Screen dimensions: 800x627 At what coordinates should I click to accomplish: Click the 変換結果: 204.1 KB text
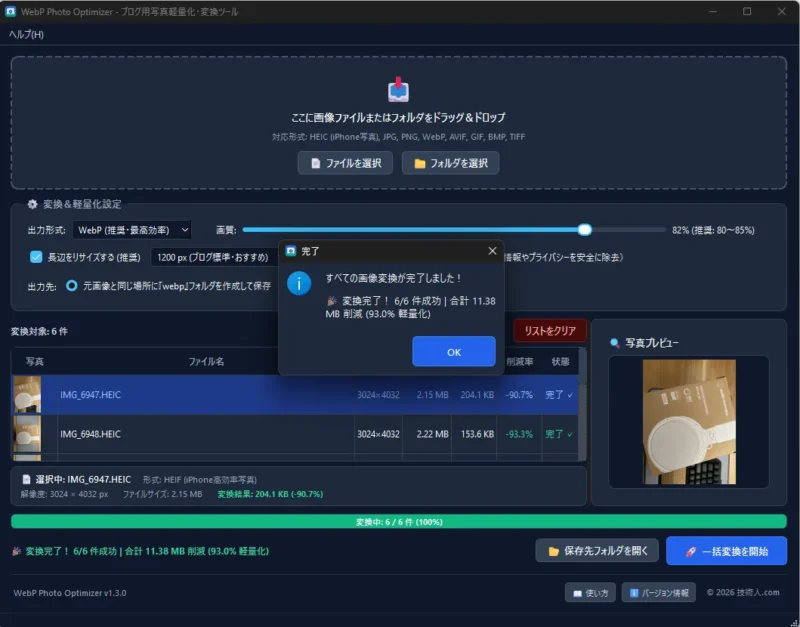[270, 494]
